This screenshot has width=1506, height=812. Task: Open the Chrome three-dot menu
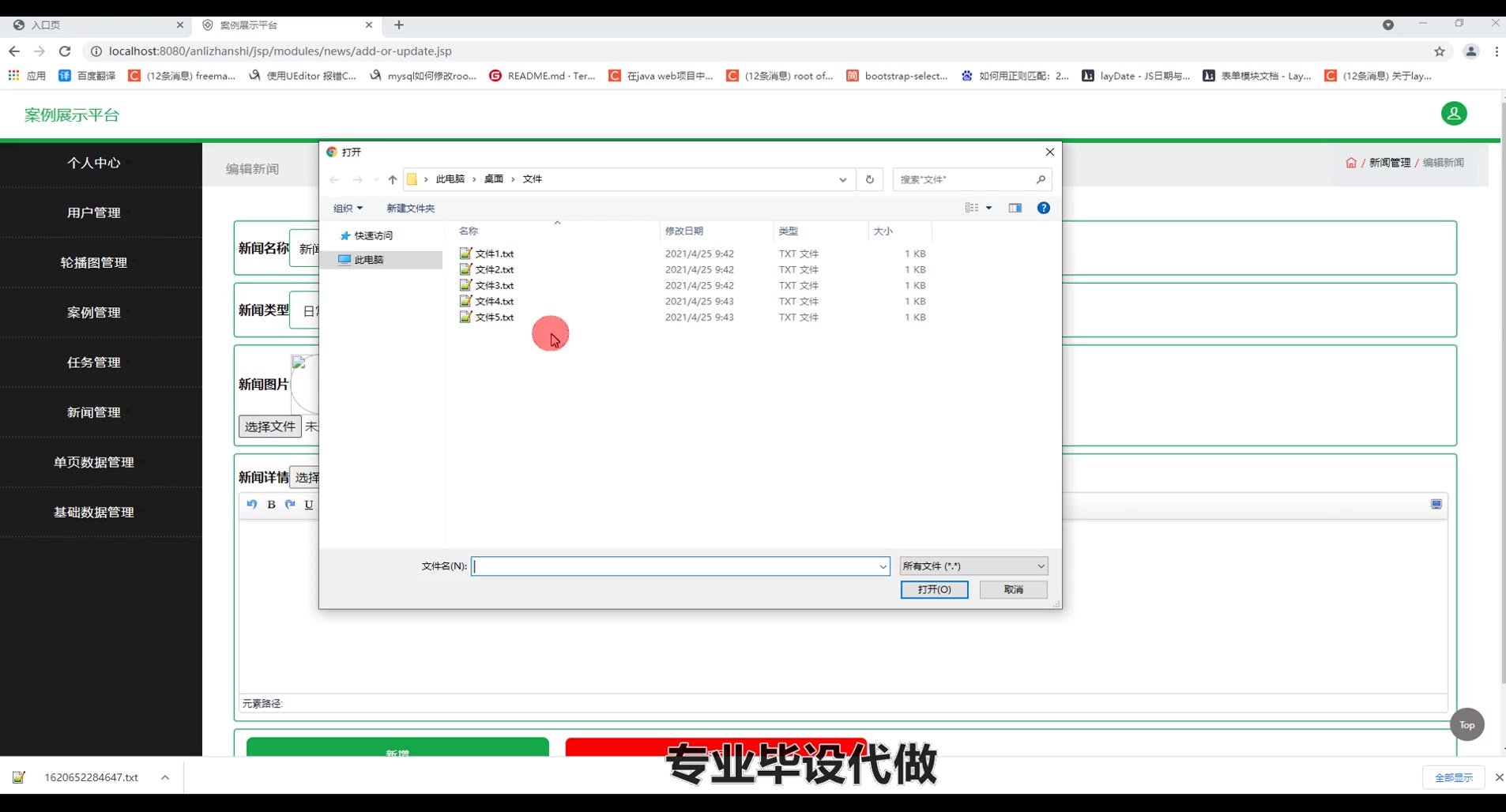[x=1497, y=51]
